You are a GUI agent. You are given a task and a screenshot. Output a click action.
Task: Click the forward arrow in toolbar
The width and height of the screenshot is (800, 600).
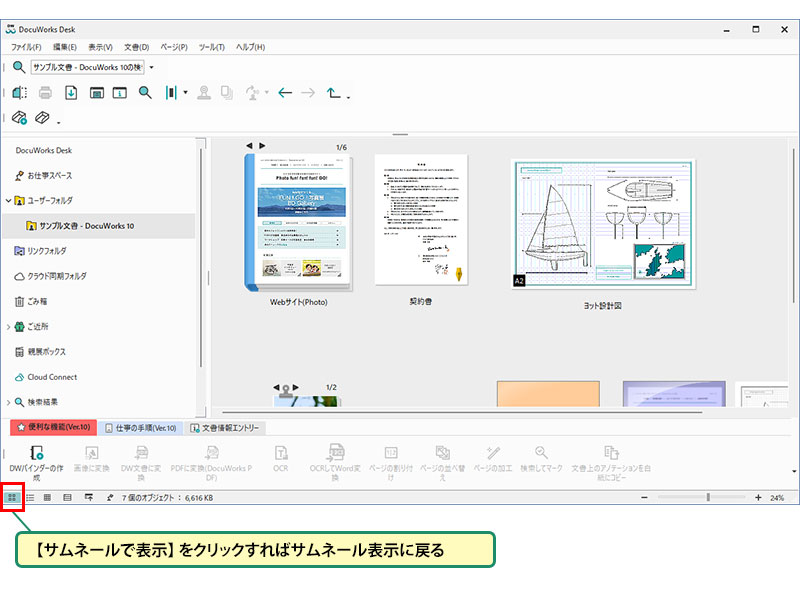(x=308, y=93)
